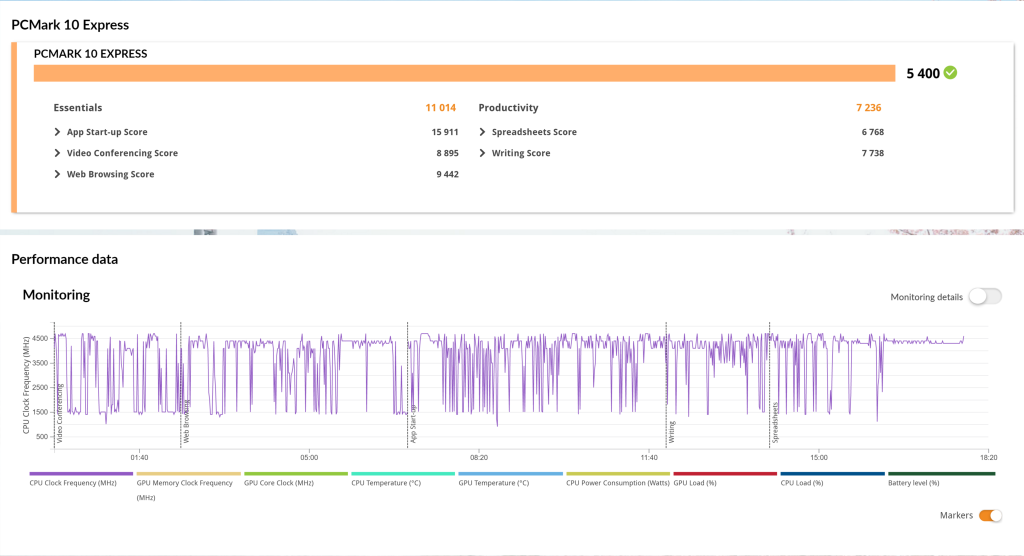The height and width of the screenshot is (556, 1024).
Task: Click the Video Conferencing value 8 895
Action: coord(447,153)
